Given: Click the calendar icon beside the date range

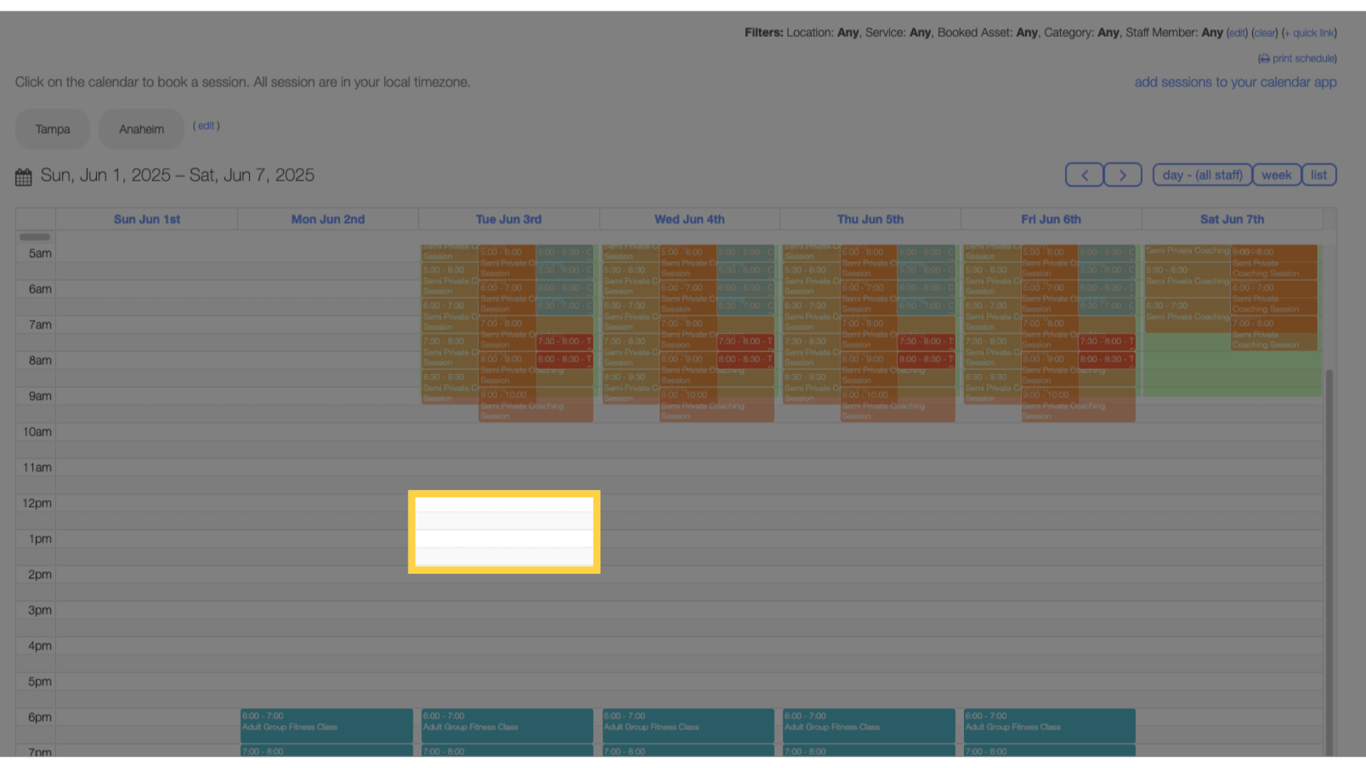Looking at the screenshot, I should (x=23, y=176).
